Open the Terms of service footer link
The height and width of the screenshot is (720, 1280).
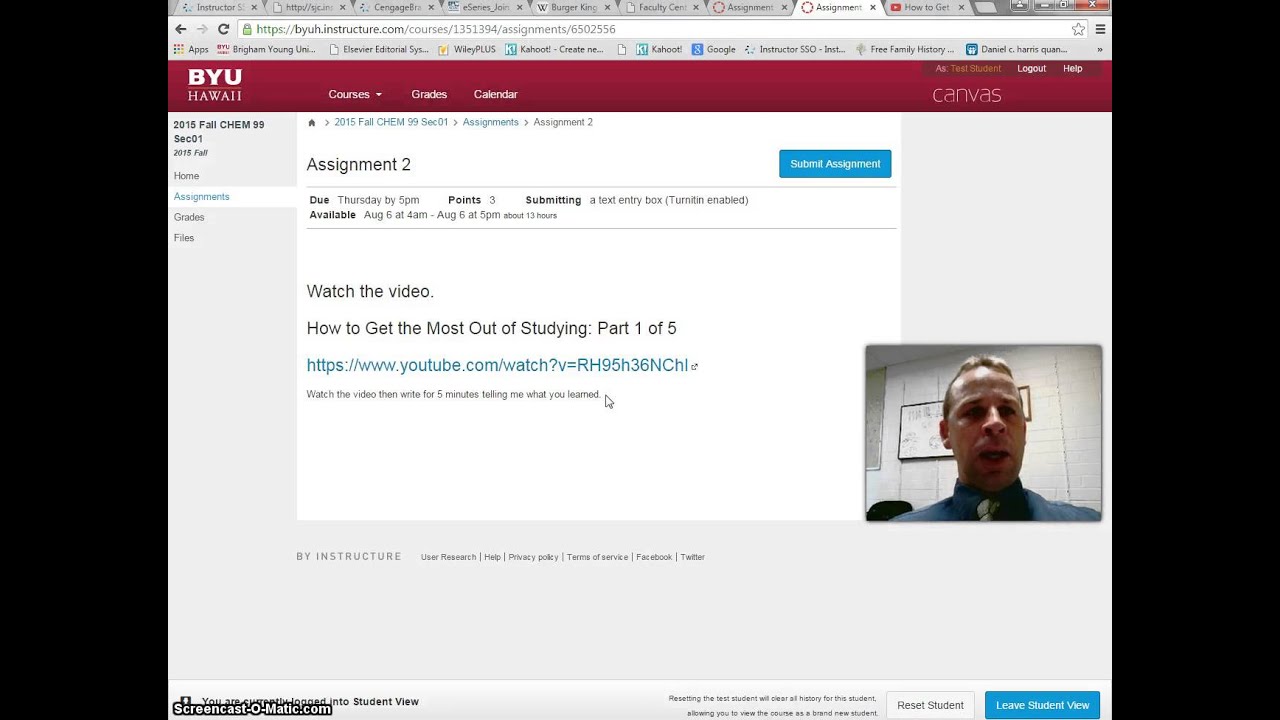coord(597,557)
